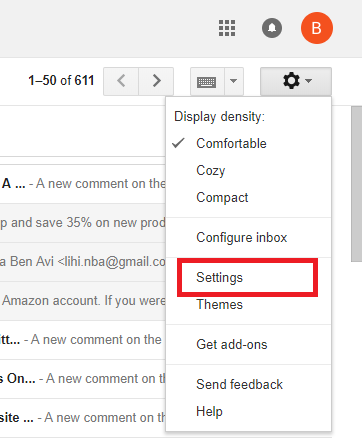The image size is (362, 441).
Task: Click the keyboard input tools icon
Action: [207, 82]
